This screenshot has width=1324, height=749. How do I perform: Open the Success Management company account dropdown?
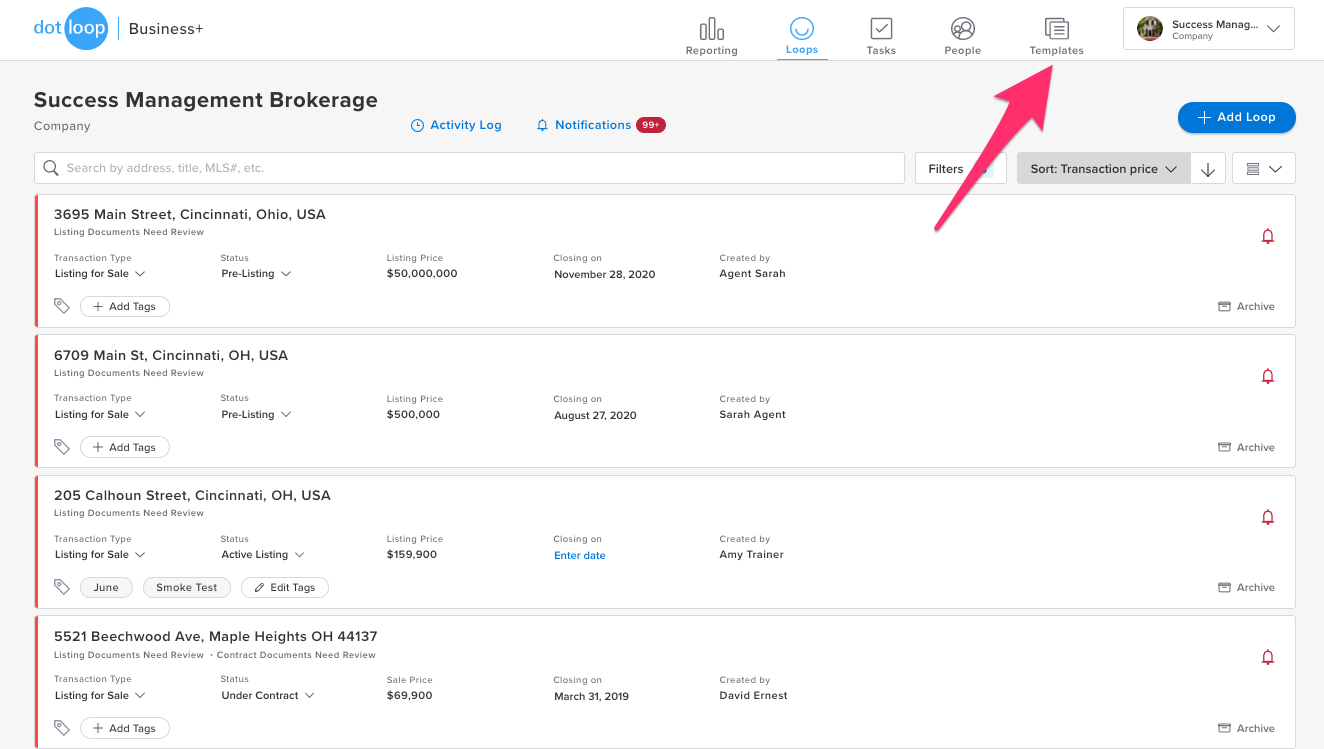1208,29
